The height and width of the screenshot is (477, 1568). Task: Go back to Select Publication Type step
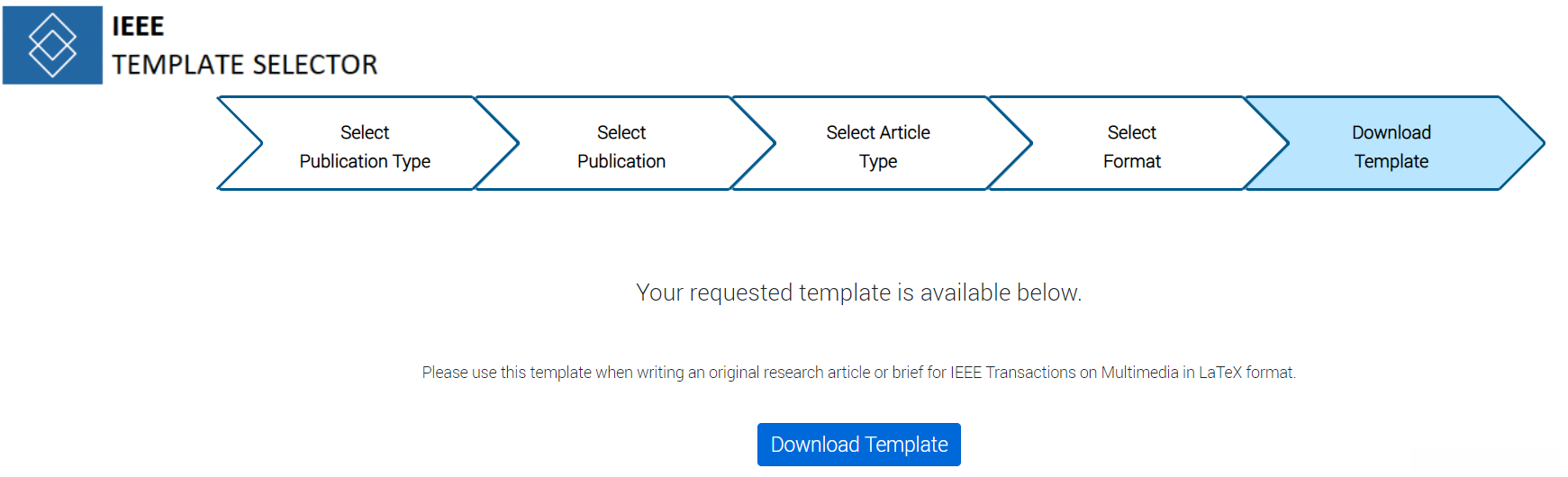click(x=365, y=146)
